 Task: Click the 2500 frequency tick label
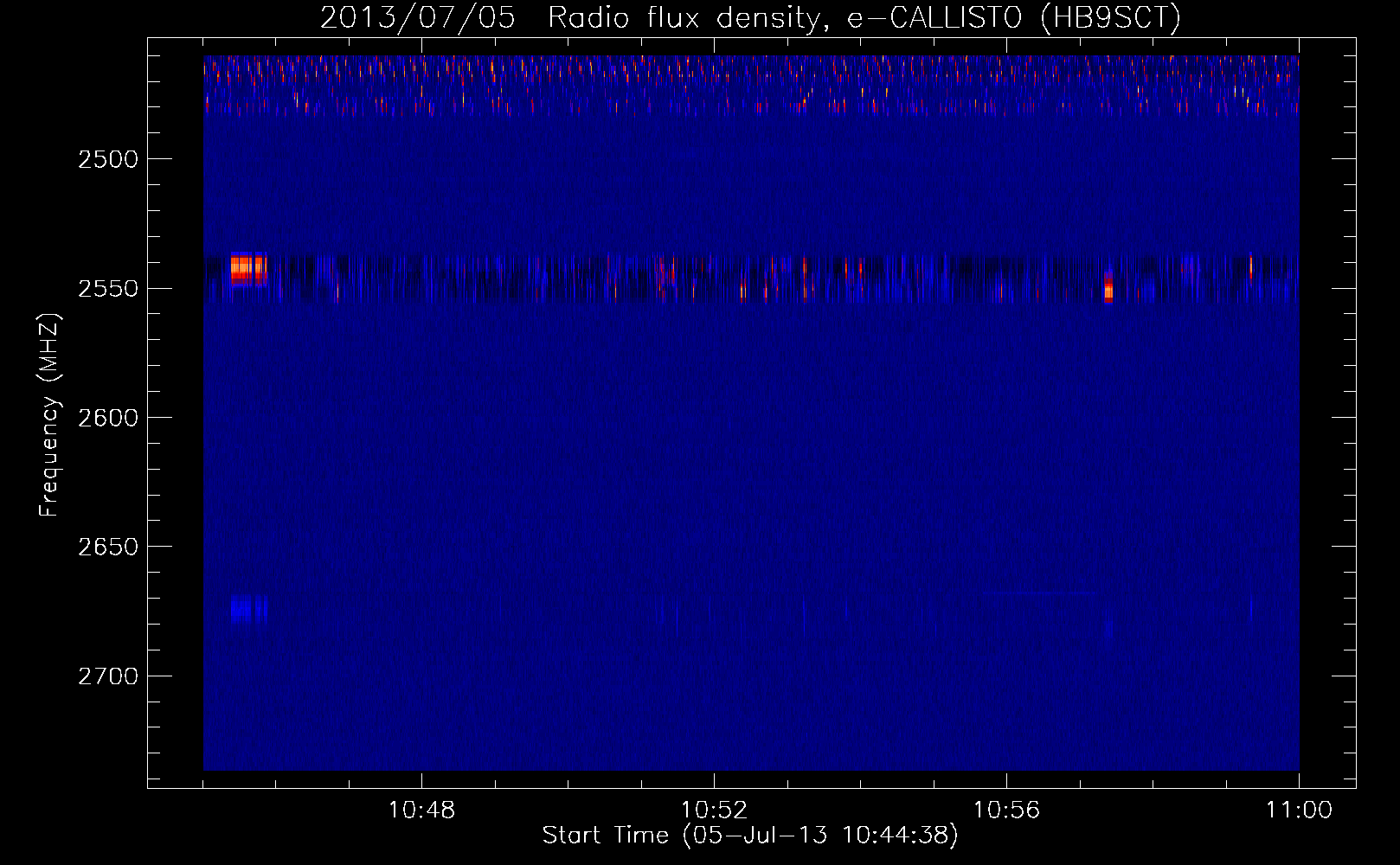tap(108, 159)
